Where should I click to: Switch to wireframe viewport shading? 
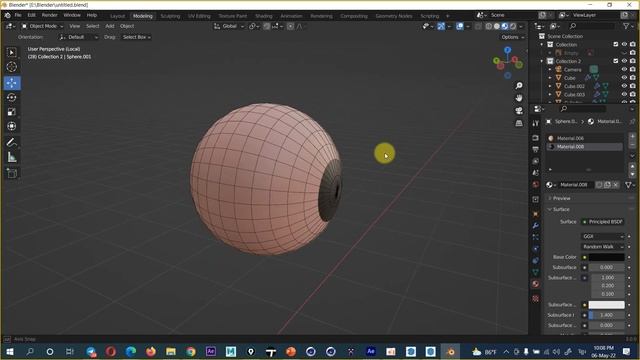point(489,26)
